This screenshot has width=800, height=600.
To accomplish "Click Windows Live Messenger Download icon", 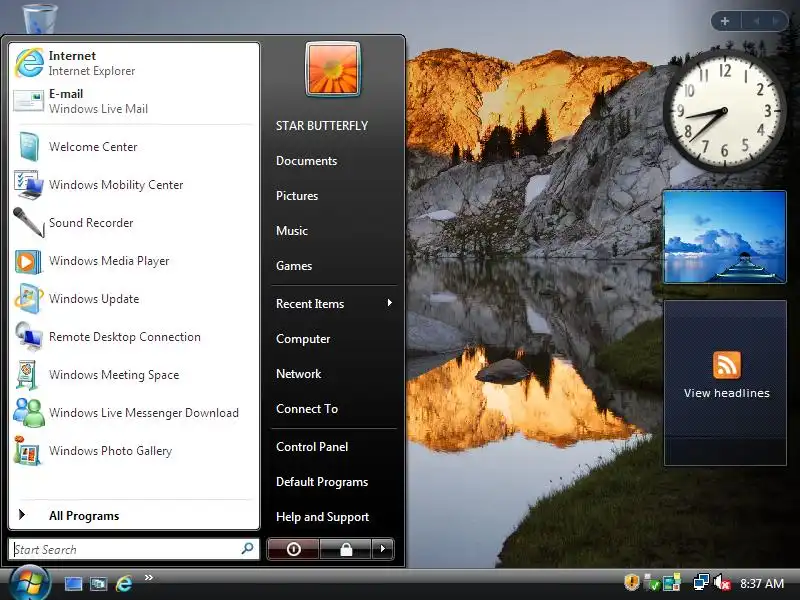I will tap(29, 412).
